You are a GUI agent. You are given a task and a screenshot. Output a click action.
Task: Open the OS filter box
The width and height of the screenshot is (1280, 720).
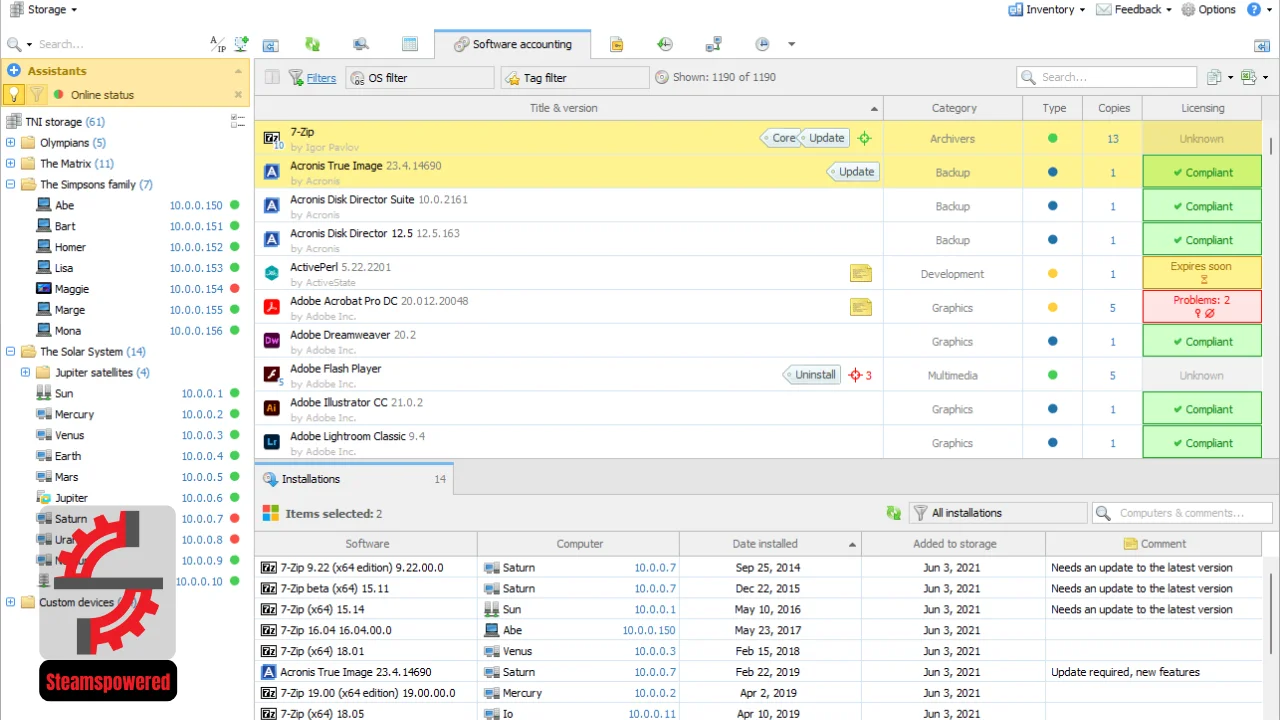(420, 78)
